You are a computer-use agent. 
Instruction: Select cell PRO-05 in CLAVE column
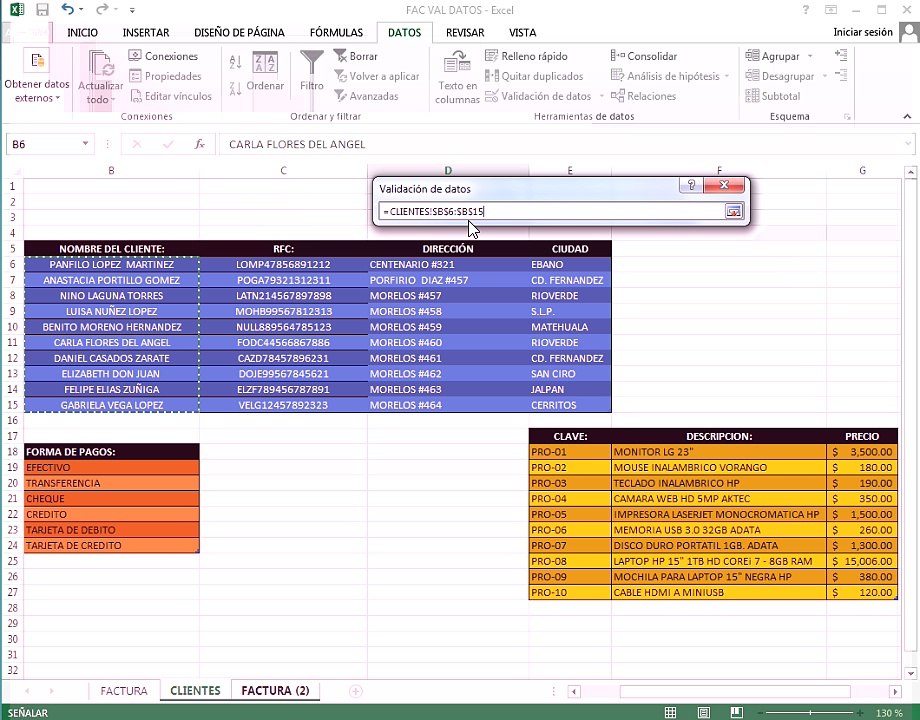coord(569,515)
